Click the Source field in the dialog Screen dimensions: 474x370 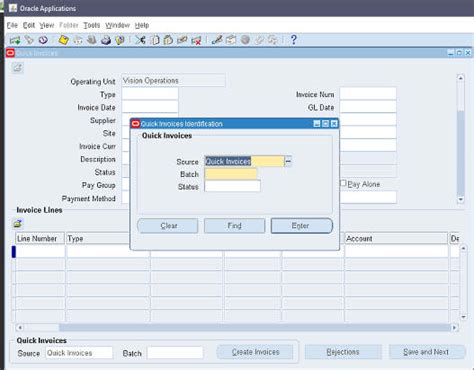(244, 161)
